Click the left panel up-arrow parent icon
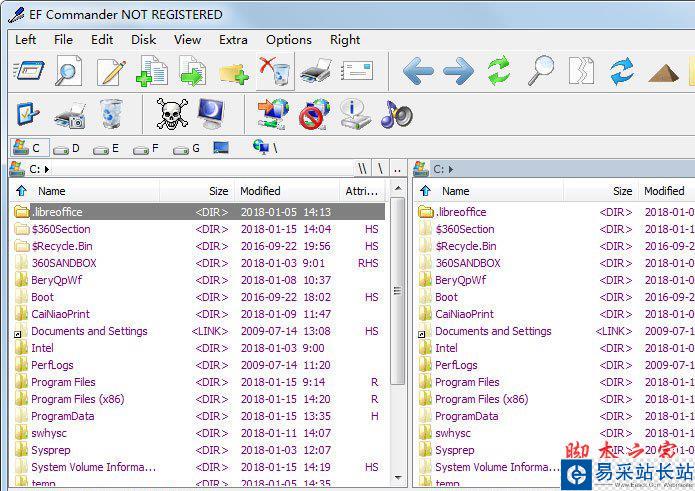 [21, 191]
